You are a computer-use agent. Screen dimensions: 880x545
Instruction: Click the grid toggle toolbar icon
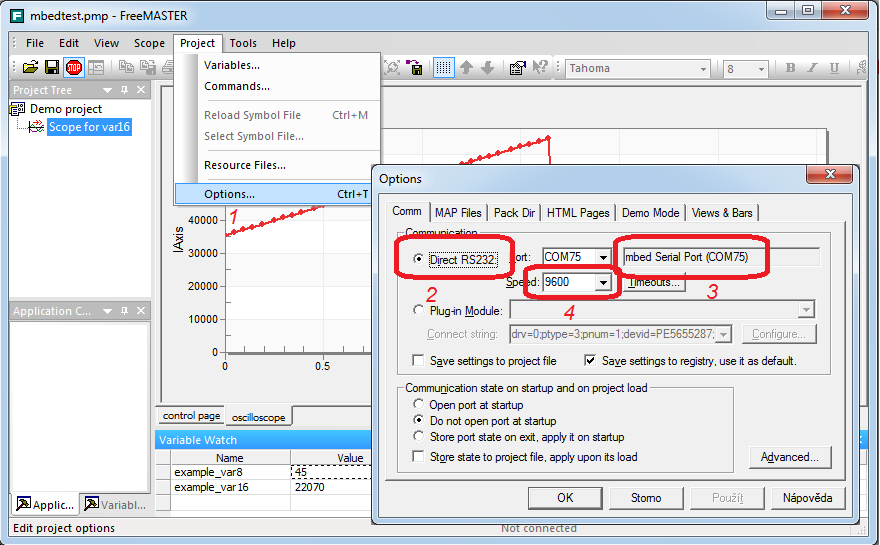coord(443,68)
